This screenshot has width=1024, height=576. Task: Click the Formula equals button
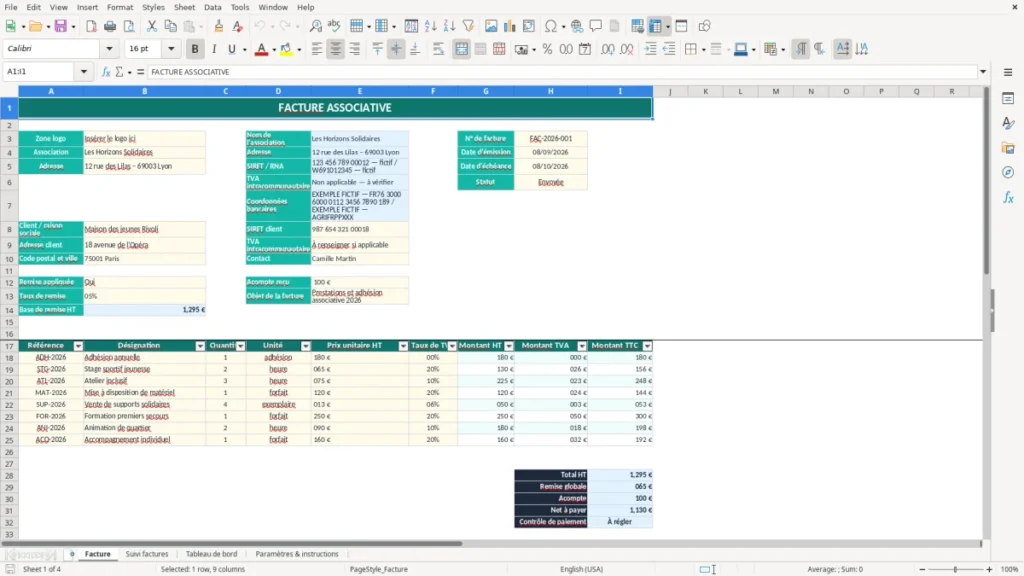140,72
